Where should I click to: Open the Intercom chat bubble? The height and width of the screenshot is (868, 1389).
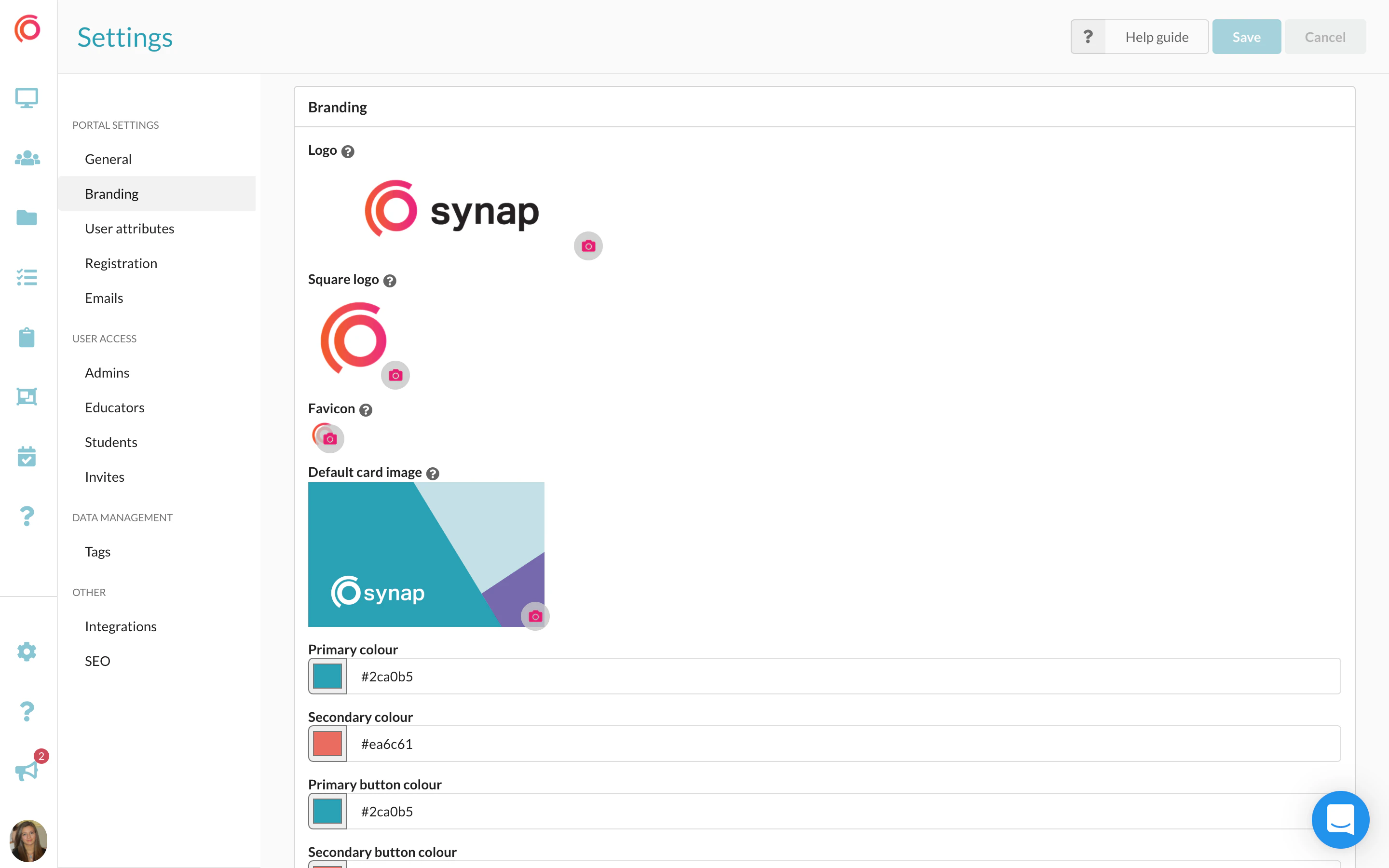pyautogui.click(x=1340, y=819)
